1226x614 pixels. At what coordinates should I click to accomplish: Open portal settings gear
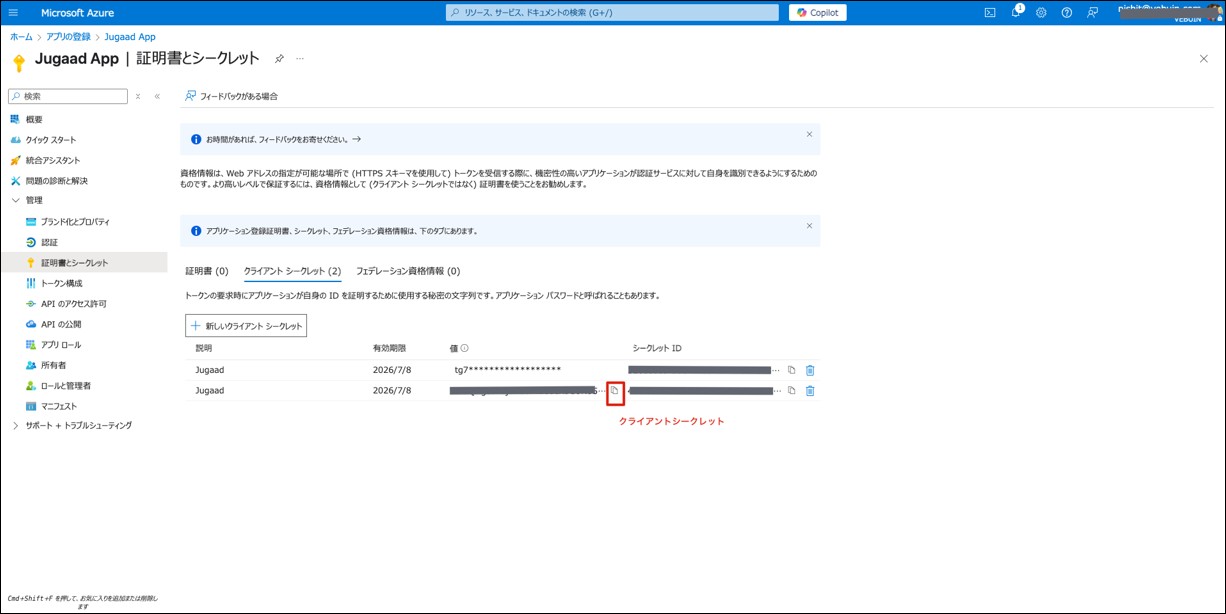pos(1041,12)
